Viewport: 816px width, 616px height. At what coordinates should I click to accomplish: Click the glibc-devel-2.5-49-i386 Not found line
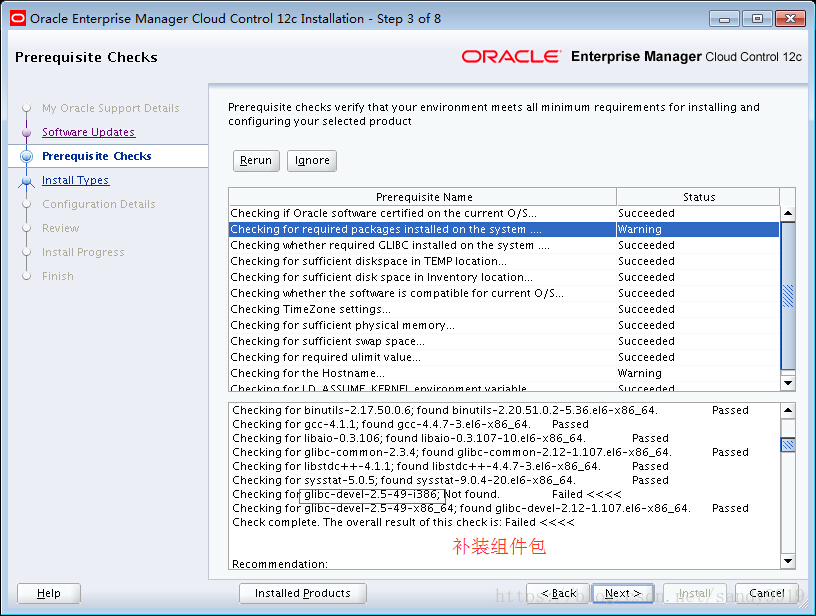(427, 494)
